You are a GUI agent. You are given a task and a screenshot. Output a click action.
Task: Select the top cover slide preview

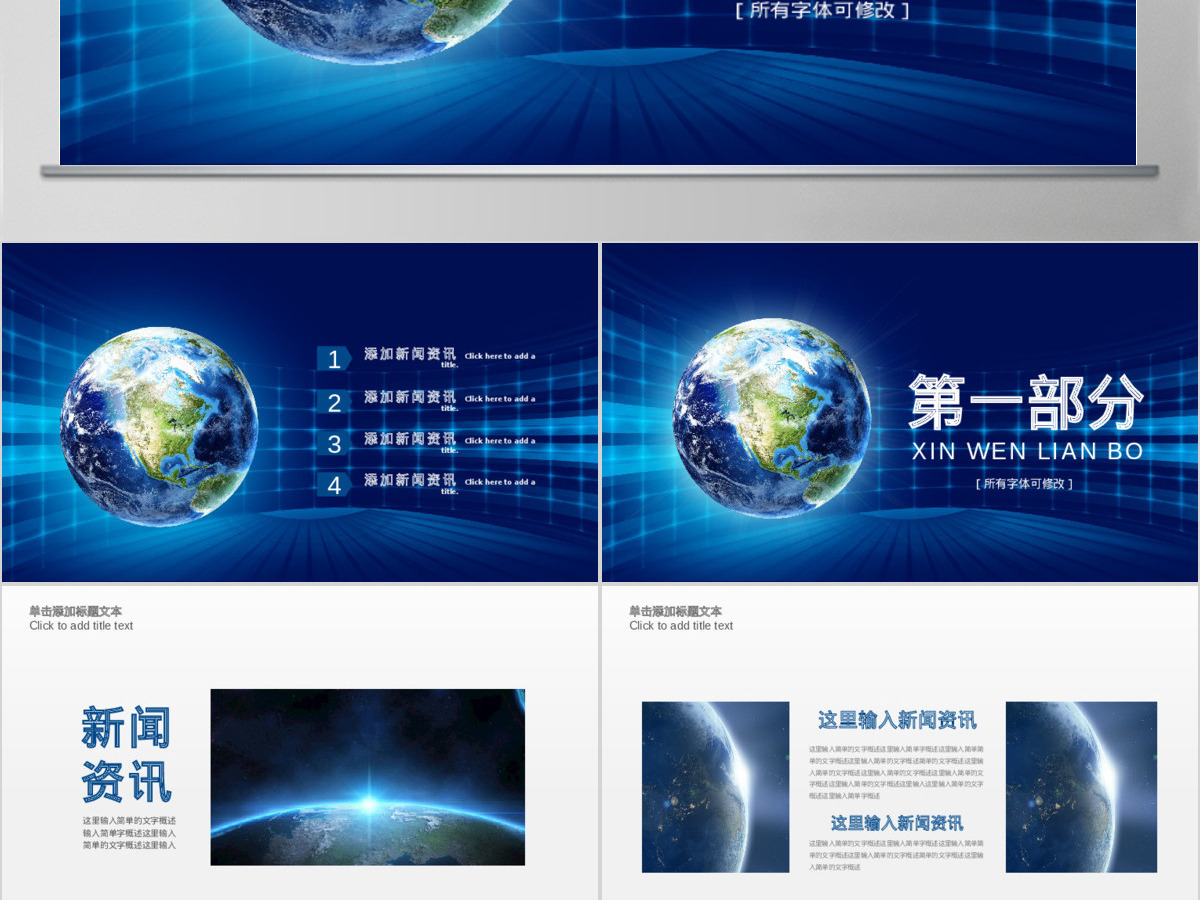click(x=598, y=82)
